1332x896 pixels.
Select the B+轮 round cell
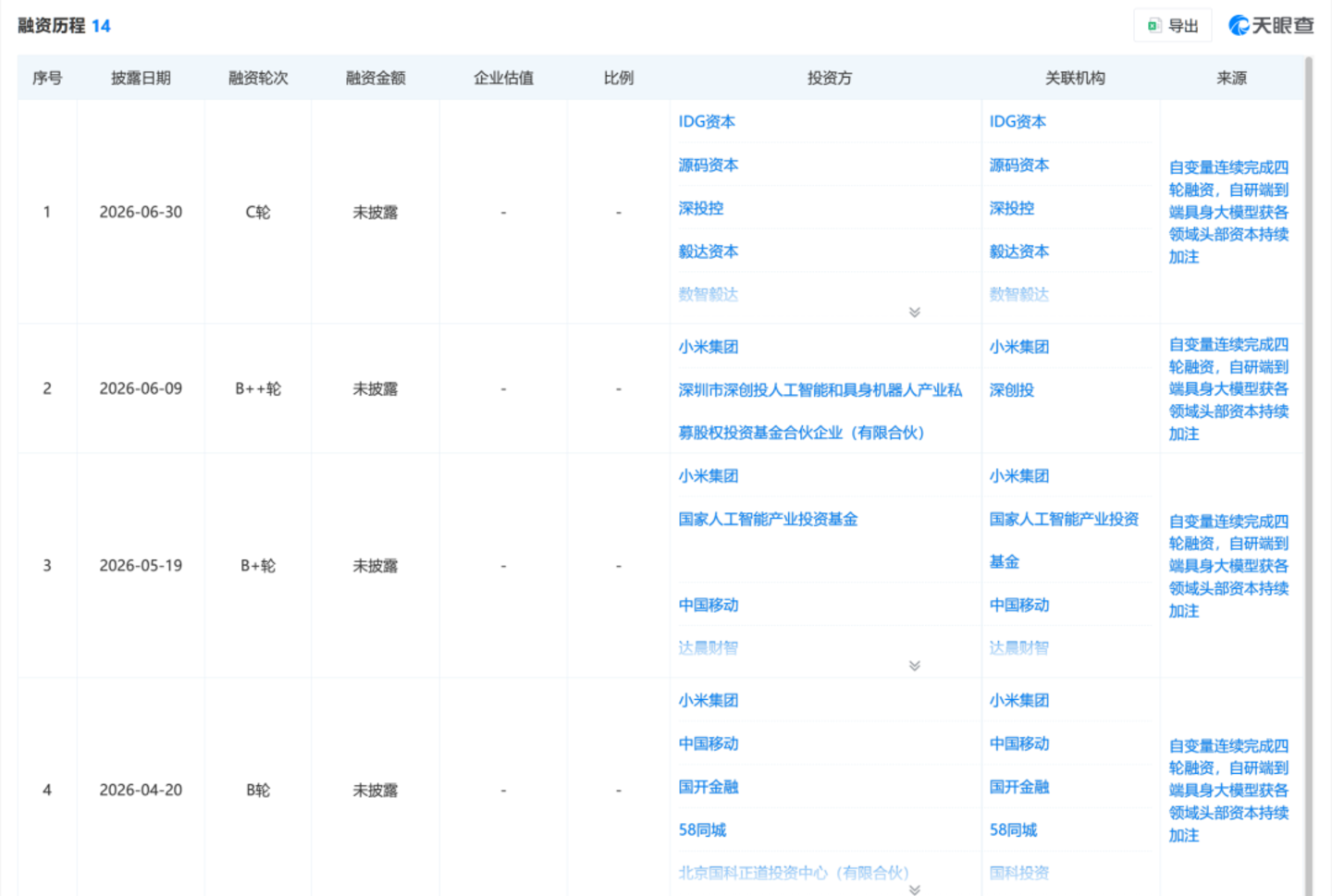258,566
